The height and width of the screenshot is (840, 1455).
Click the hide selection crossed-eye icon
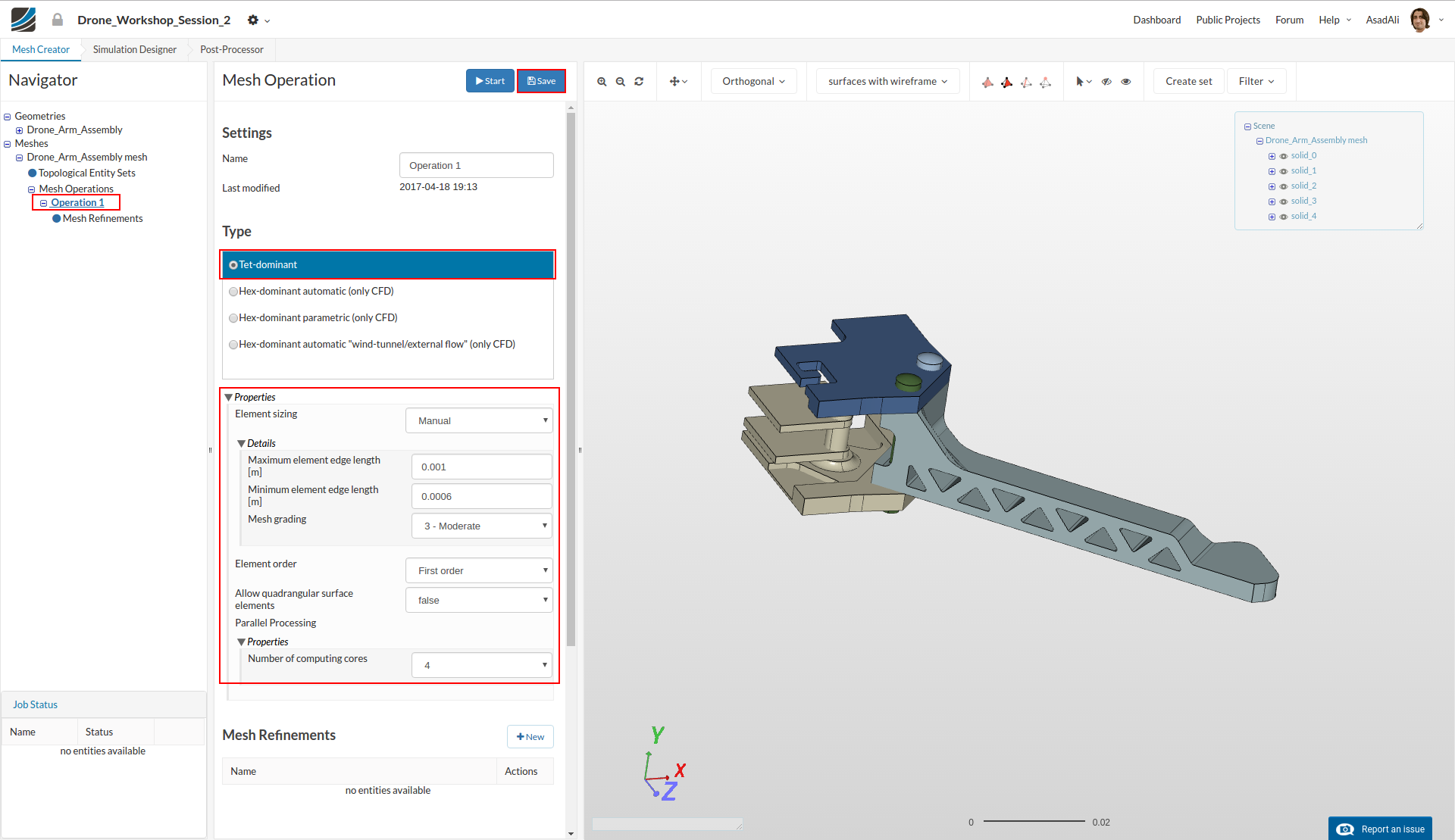(1106, 82)
